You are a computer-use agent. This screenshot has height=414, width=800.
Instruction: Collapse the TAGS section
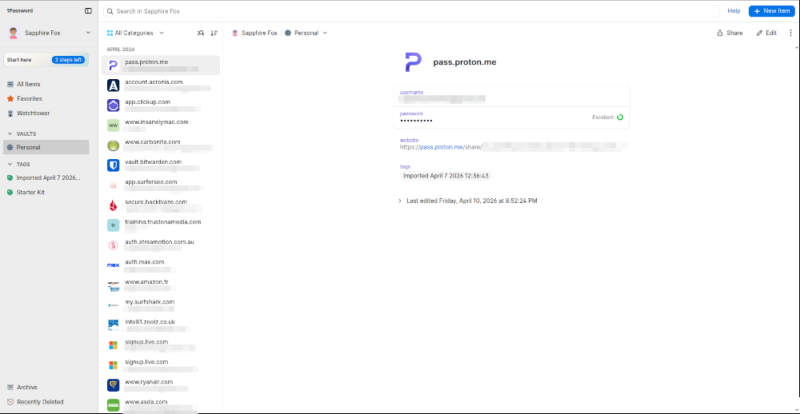tap(10, 164)
